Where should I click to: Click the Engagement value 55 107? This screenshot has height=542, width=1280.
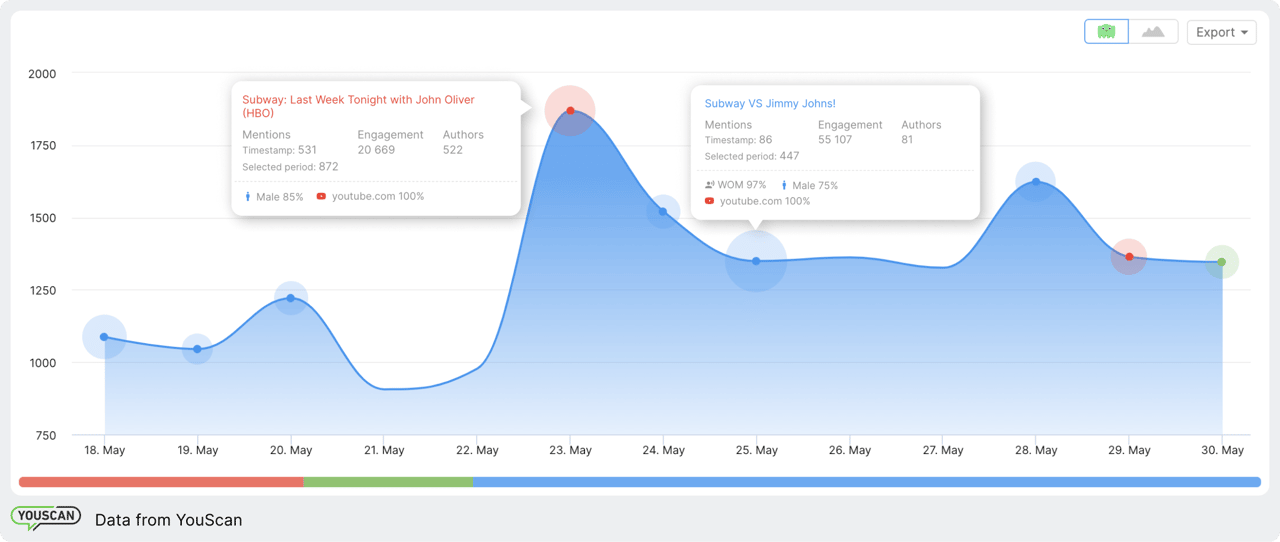pyautogui.click(x=835, y=140)
